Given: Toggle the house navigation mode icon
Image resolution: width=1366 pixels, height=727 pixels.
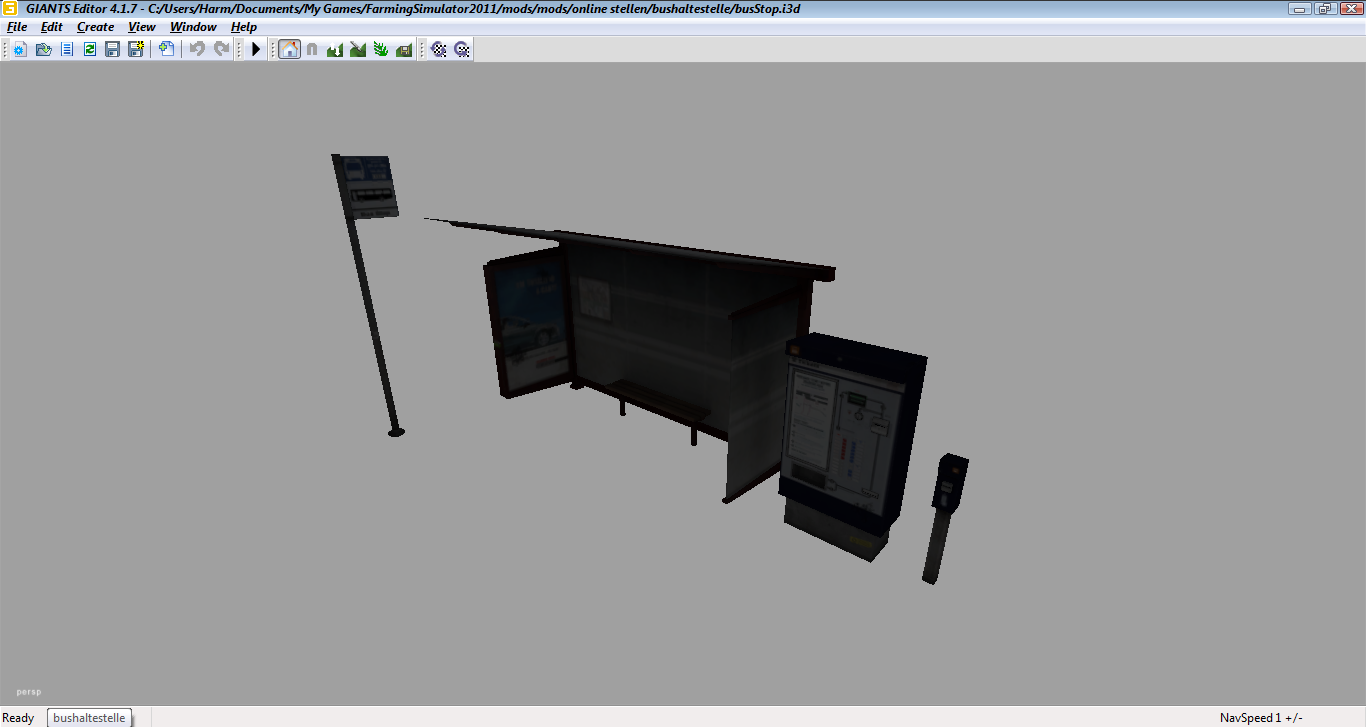Looking at the screenshot, I should (289, 49).
